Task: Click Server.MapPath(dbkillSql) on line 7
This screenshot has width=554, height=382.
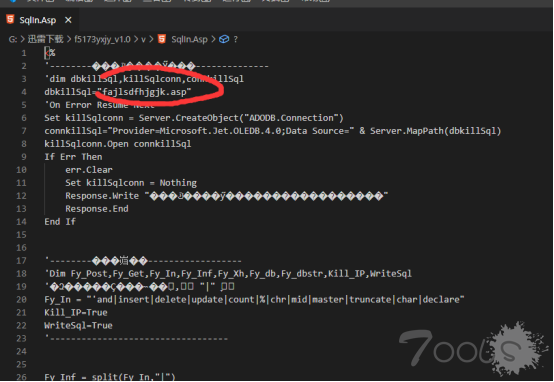Action: (x=435, y=131)
